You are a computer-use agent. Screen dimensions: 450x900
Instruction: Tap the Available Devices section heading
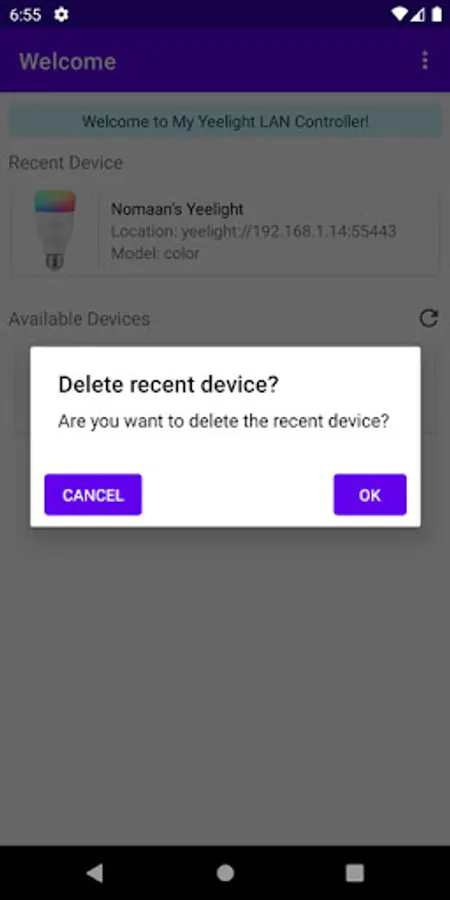(79, 319)
